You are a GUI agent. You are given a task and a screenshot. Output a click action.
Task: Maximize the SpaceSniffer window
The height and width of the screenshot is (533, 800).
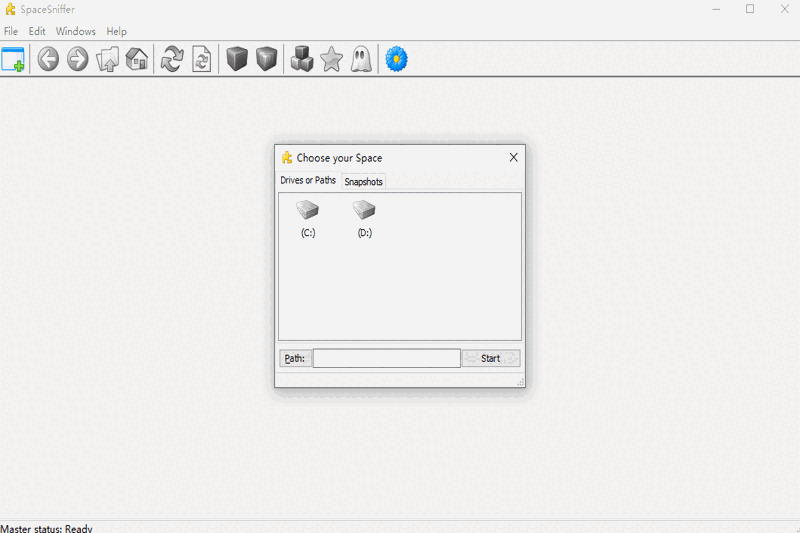[x=750, y=9]
